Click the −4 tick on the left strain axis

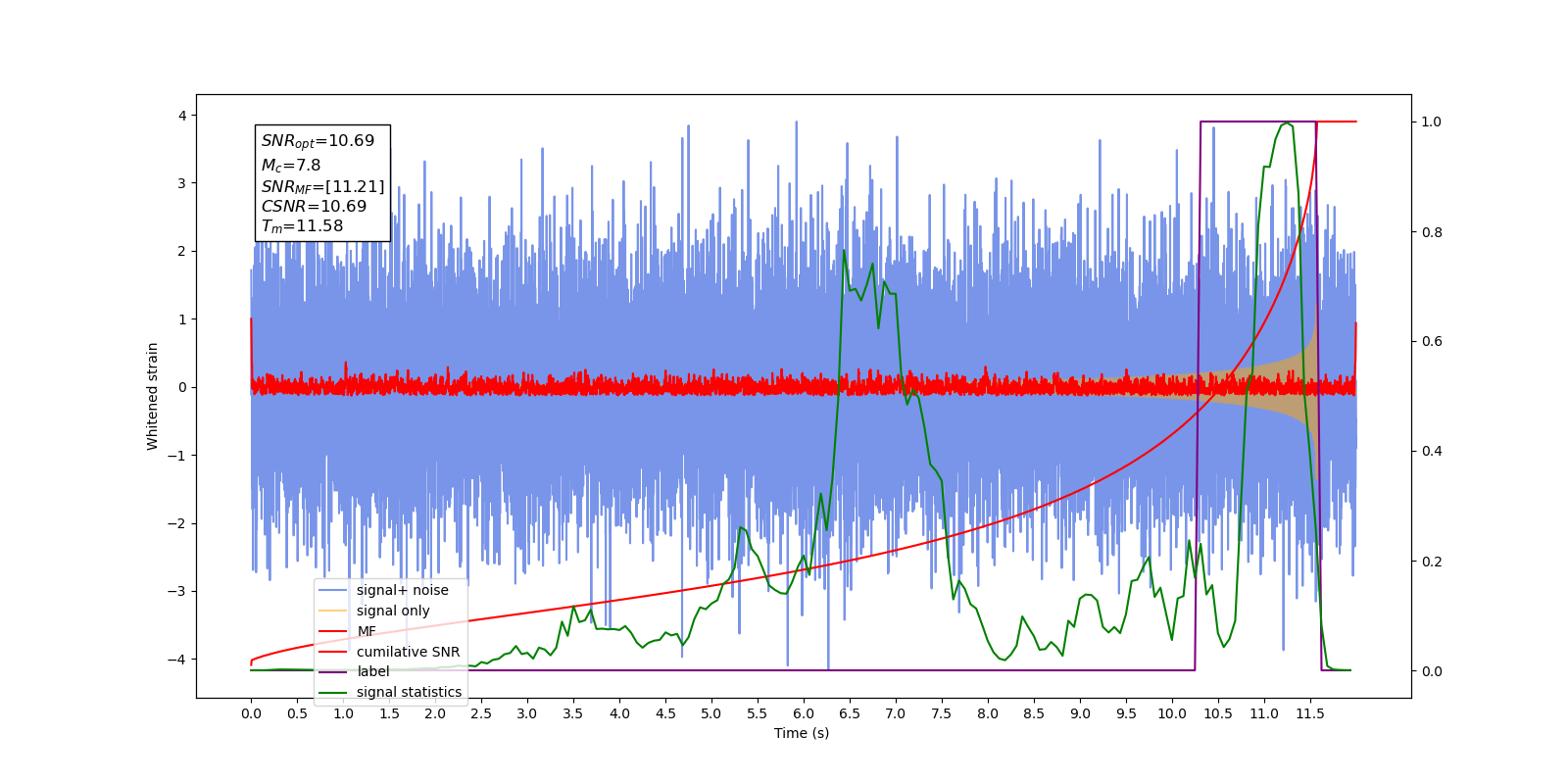pos(176,659)
